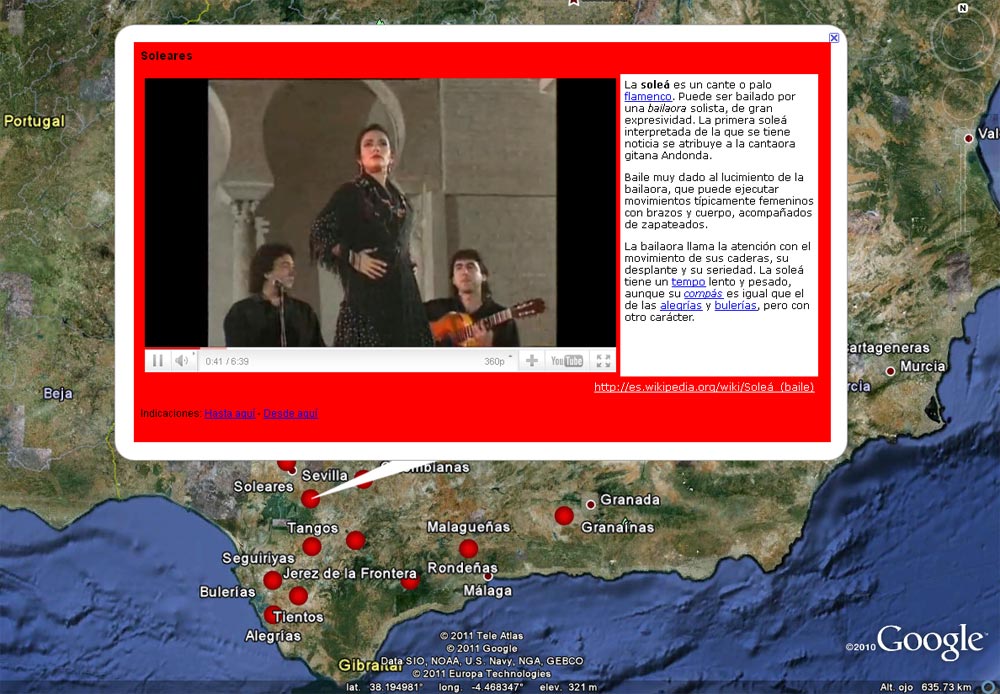Open the 360p video quality menu
Viewport: 1000px width, 694px height.
tap(497, 361)
